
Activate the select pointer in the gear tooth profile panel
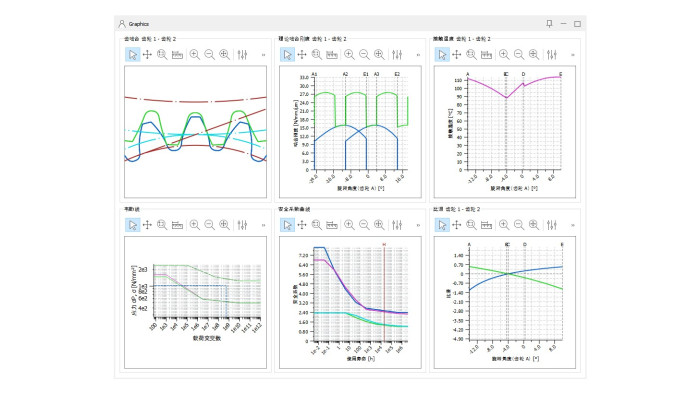[133, 54]
